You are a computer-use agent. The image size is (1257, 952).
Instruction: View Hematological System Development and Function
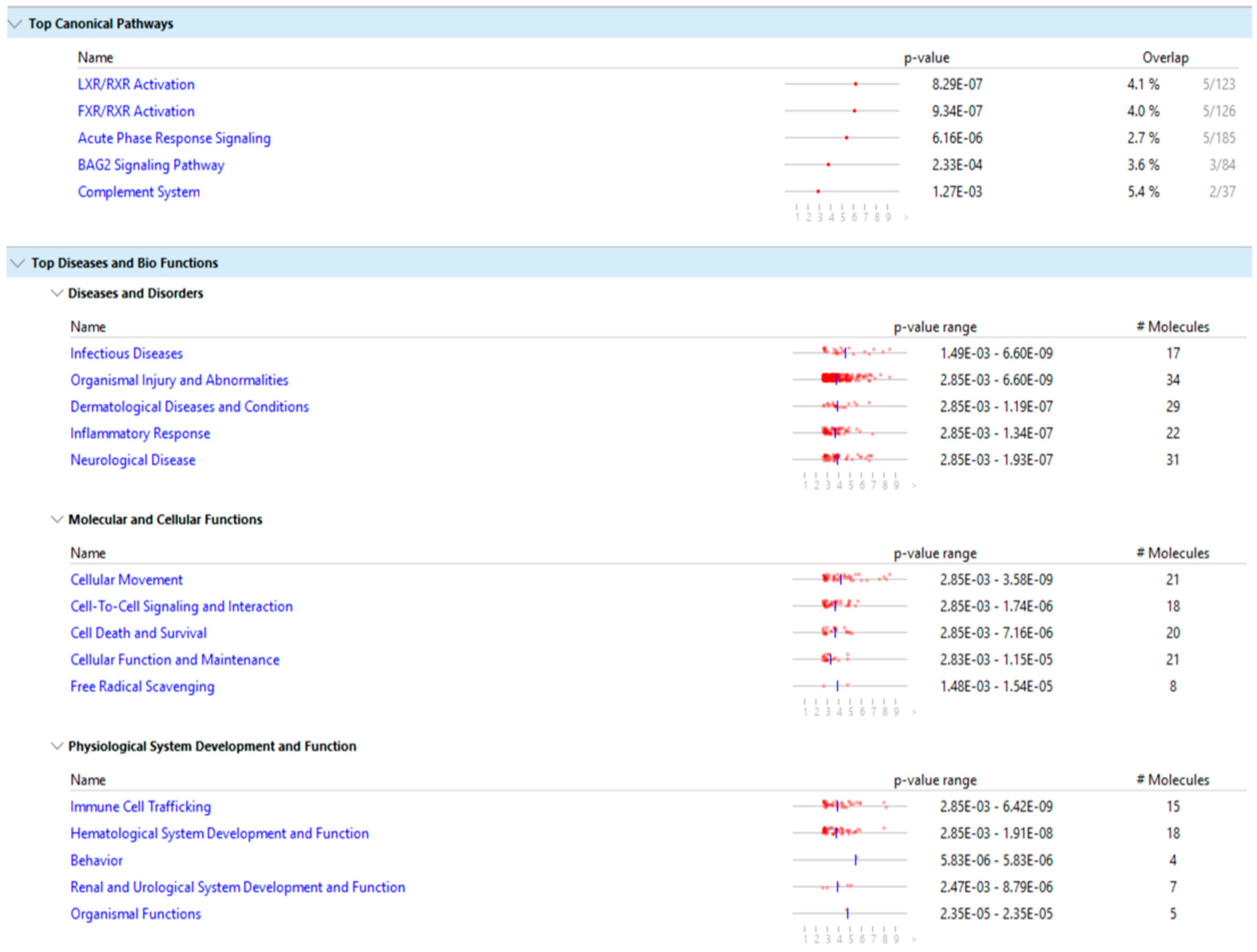[219, 833]
